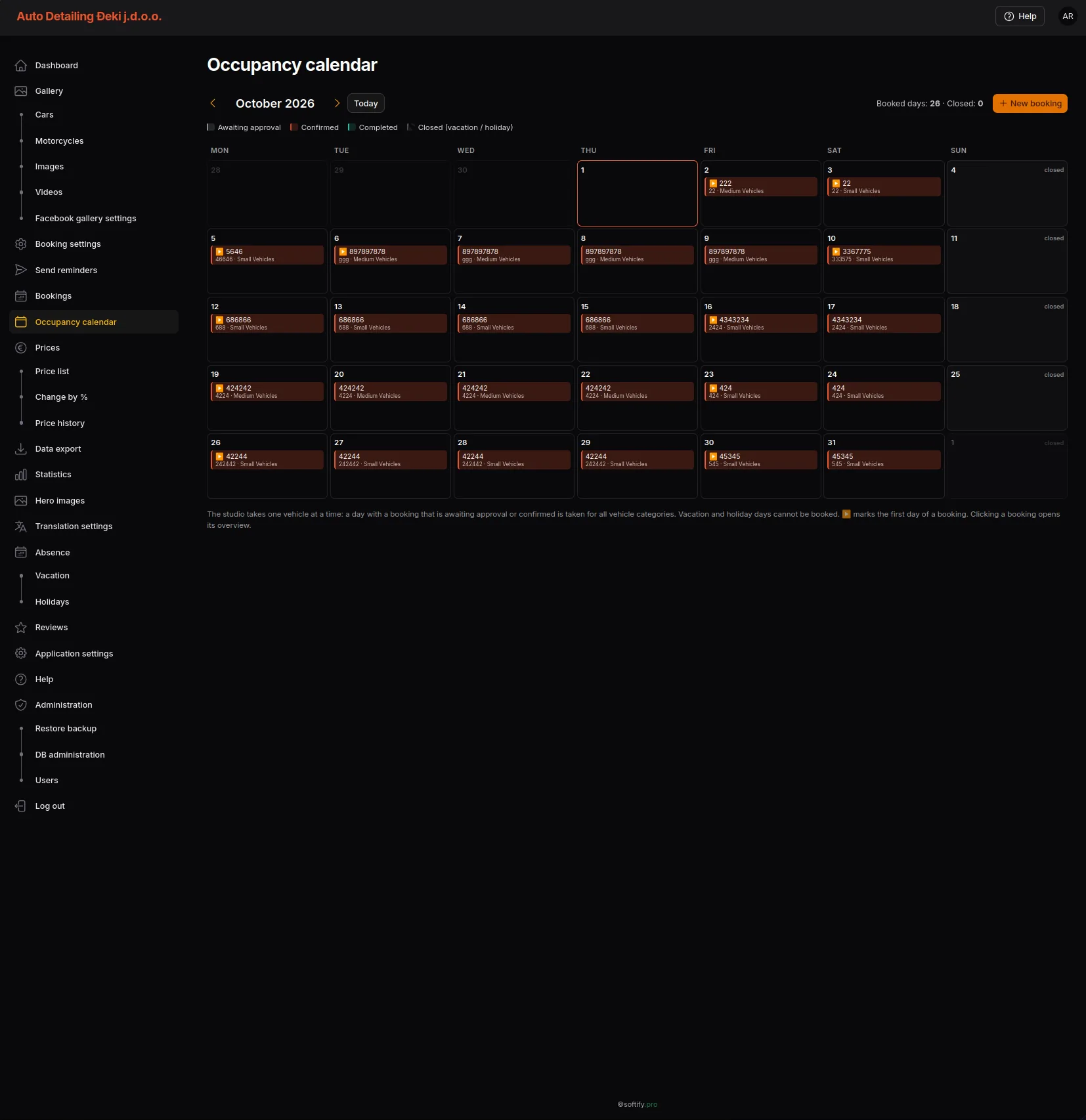Viewport: 1086px width, 1120px height.
Task: Create a New booking
Action: click(1030, 104)
